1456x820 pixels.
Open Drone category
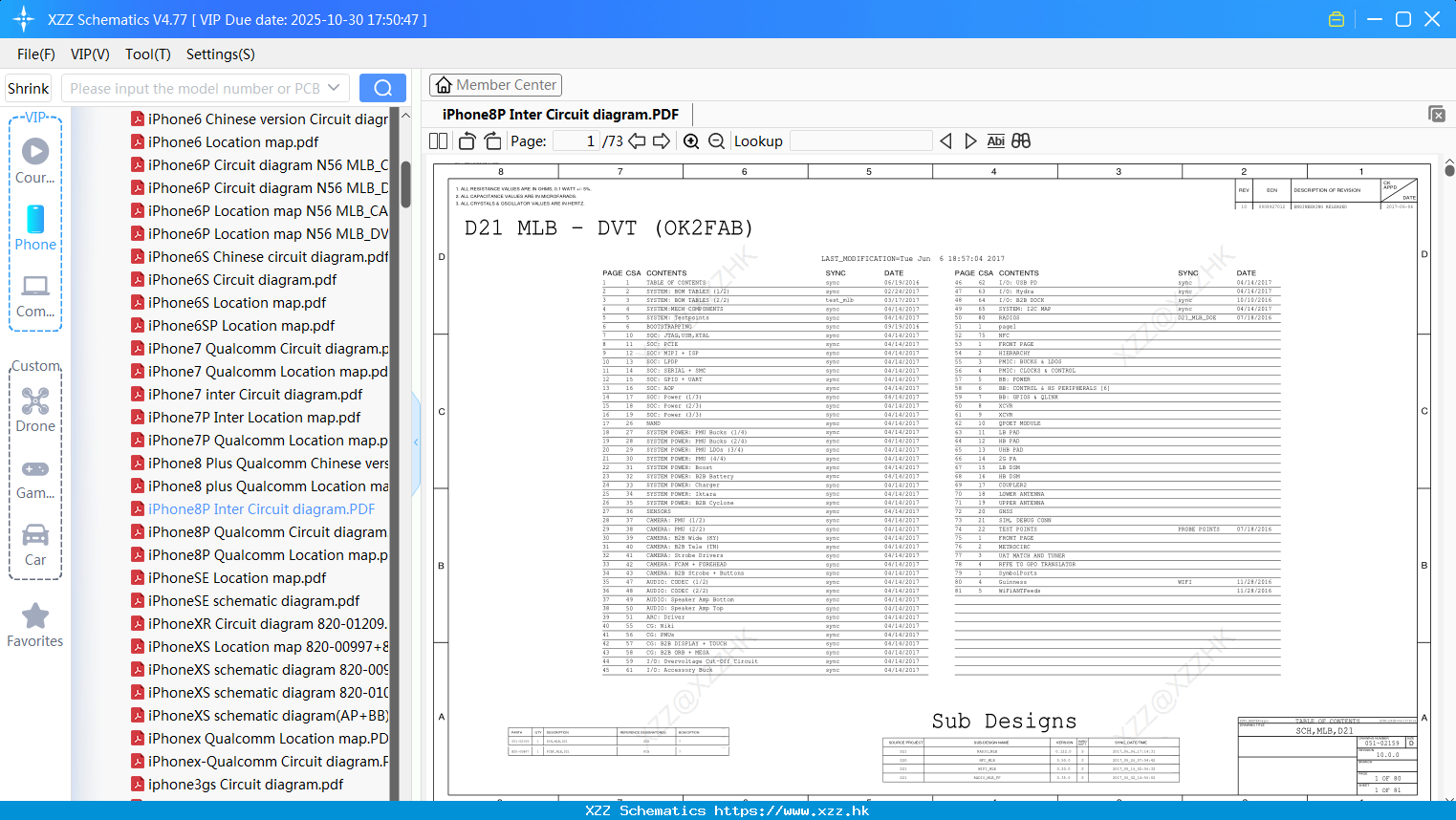(x=35, y=410)
